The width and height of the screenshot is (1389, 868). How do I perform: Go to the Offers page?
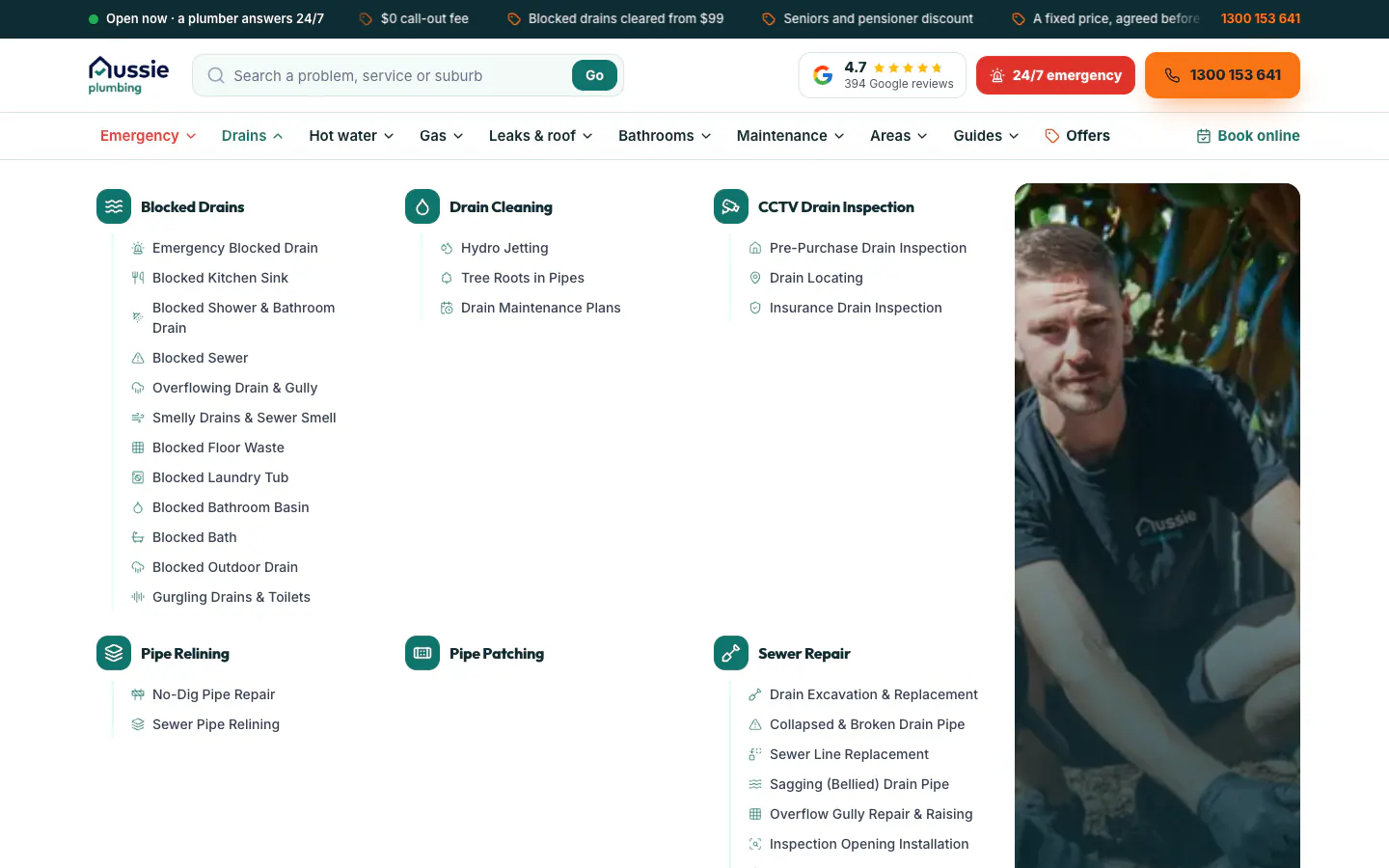(1077, 136)
